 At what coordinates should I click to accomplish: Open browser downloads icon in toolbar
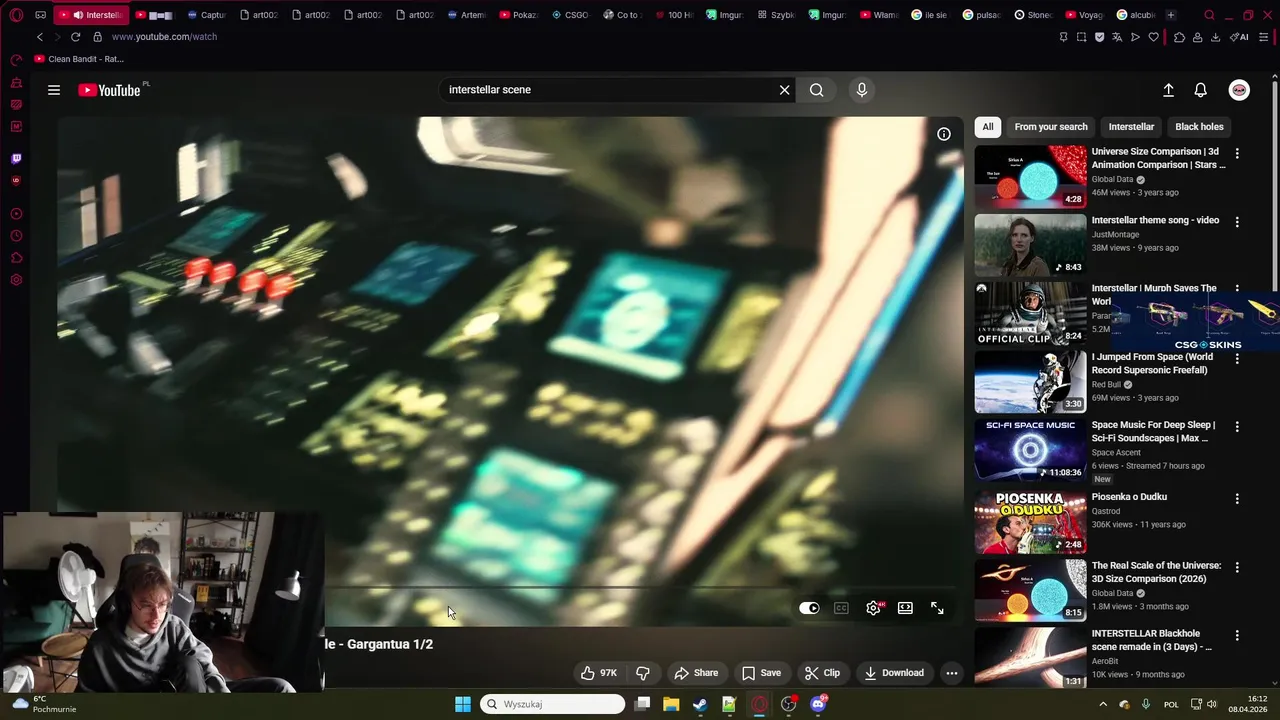(x=1215, y=37)
